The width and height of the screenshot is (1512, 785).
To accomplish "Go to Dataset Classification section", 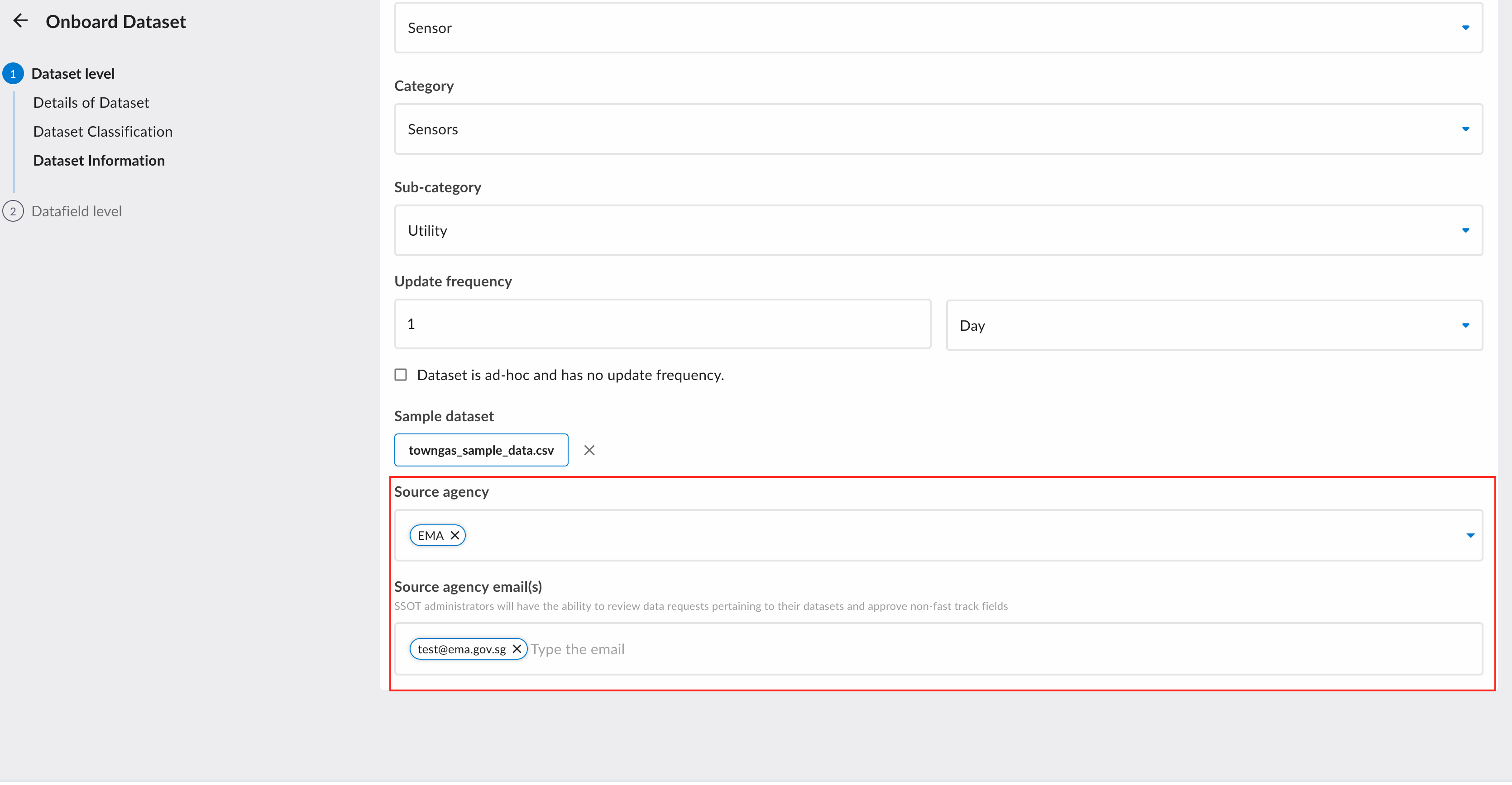I will coord(103,131).
